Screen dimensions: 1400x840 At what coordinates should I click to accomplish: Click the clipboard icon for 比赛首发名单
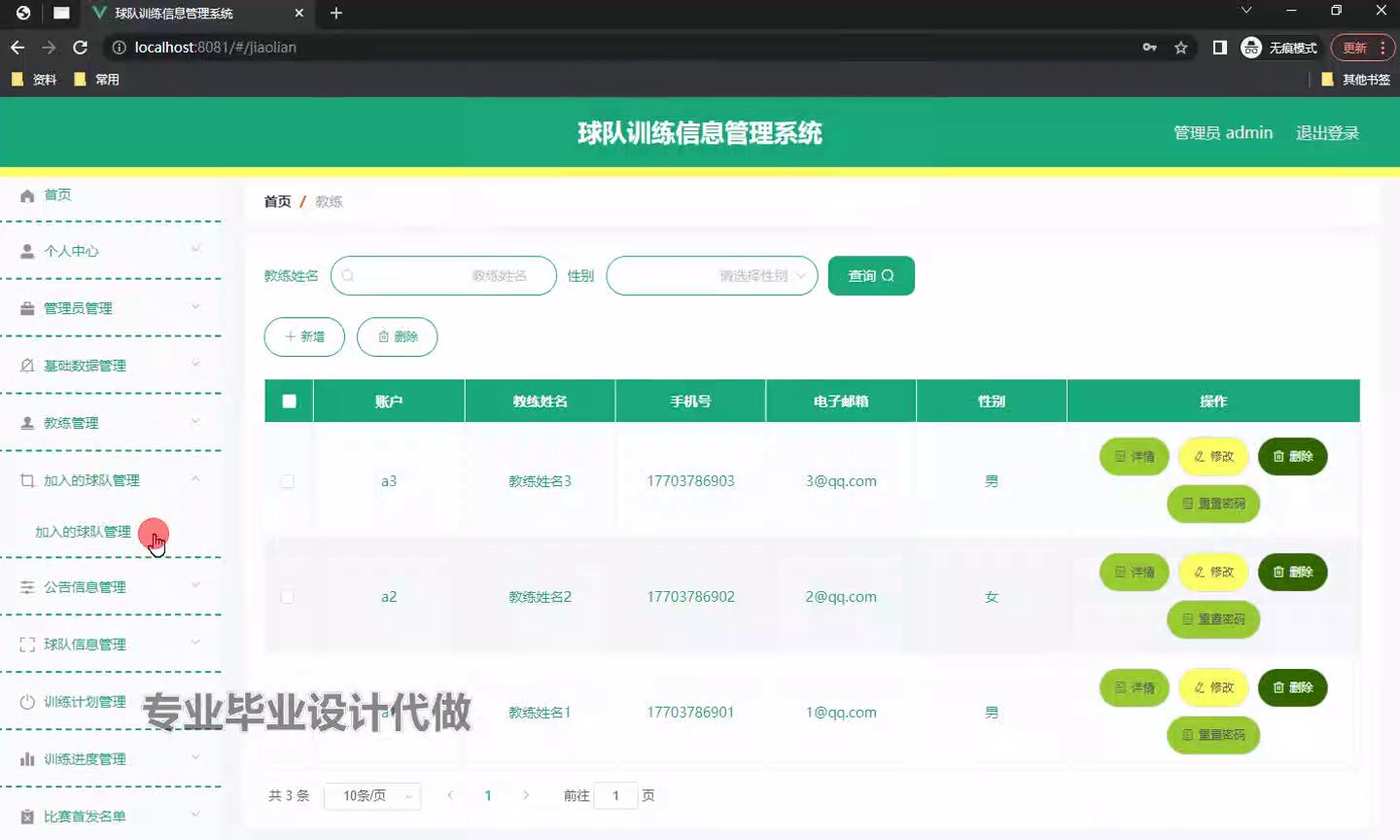[27, 817]
